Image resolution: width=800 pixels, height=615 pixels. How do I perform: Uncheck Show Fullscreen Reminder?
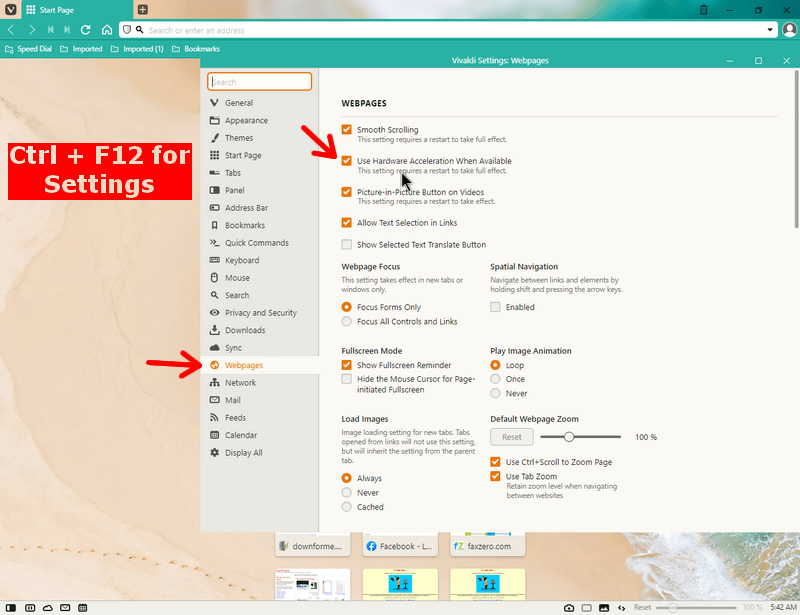346,365
